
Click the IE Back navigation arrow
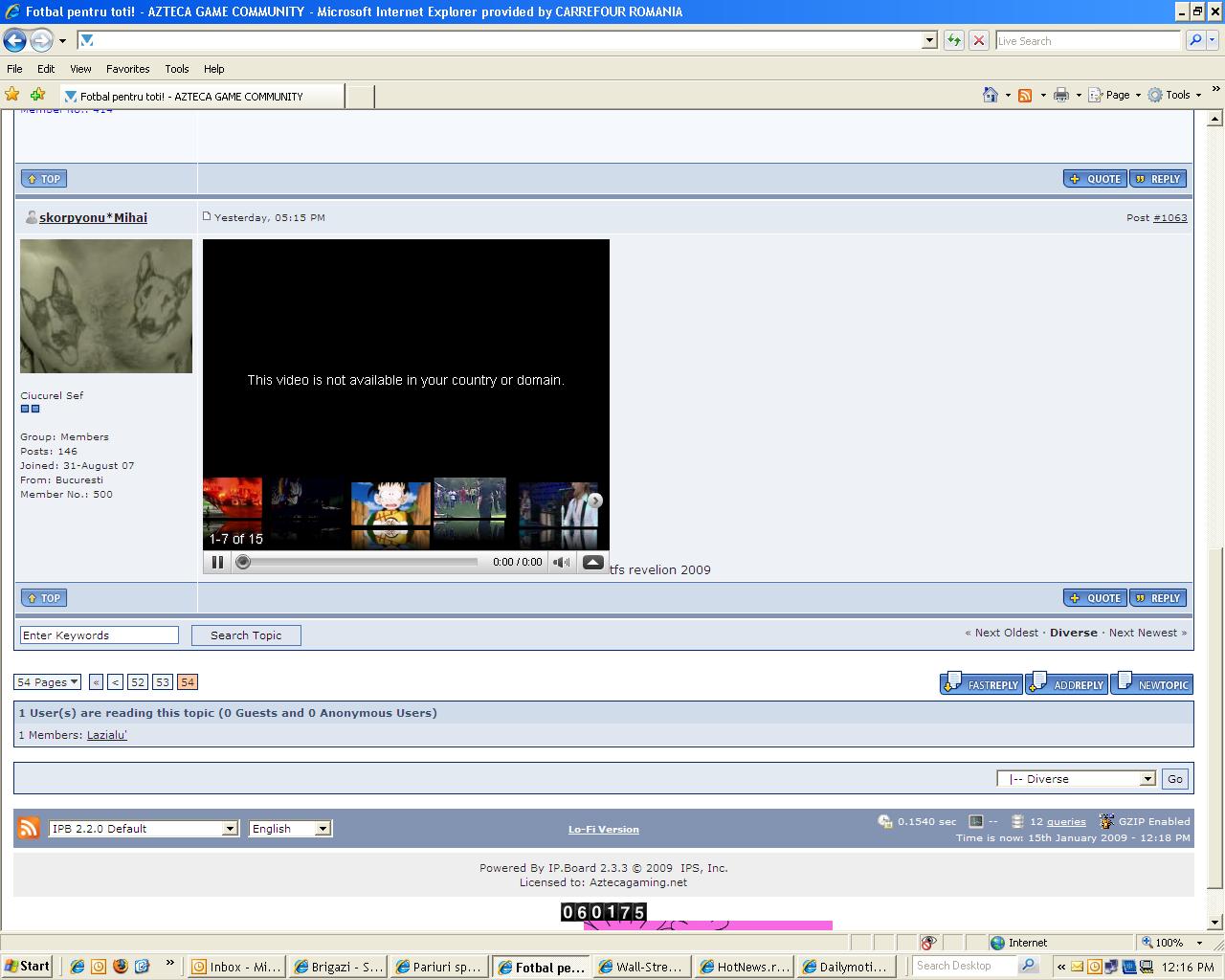[x=14, y=40]
